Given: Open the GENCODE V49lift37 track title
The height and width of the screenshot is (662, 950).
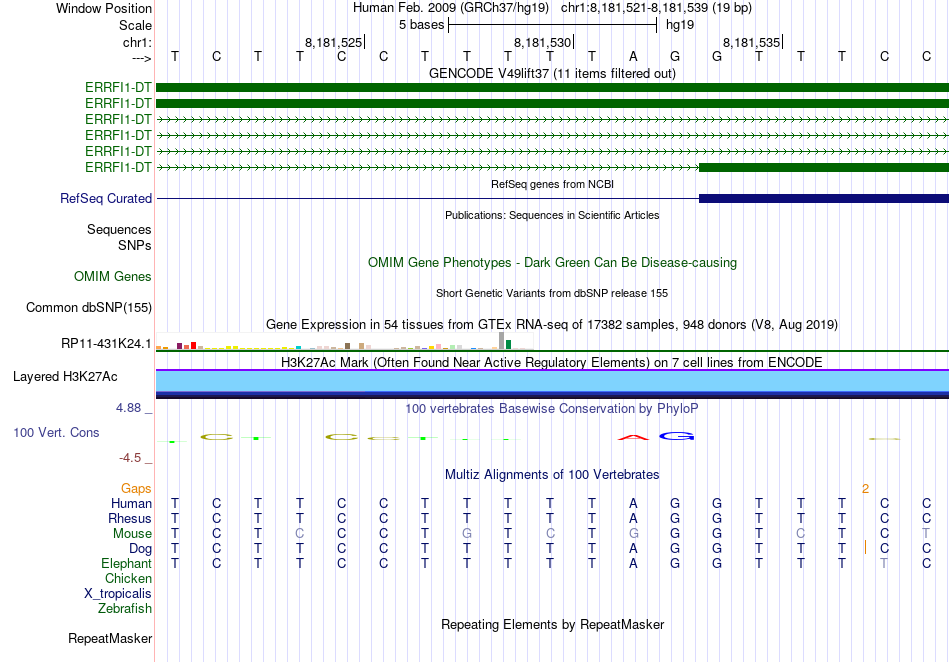Looking at the screenshot, I should click(552, 73).
